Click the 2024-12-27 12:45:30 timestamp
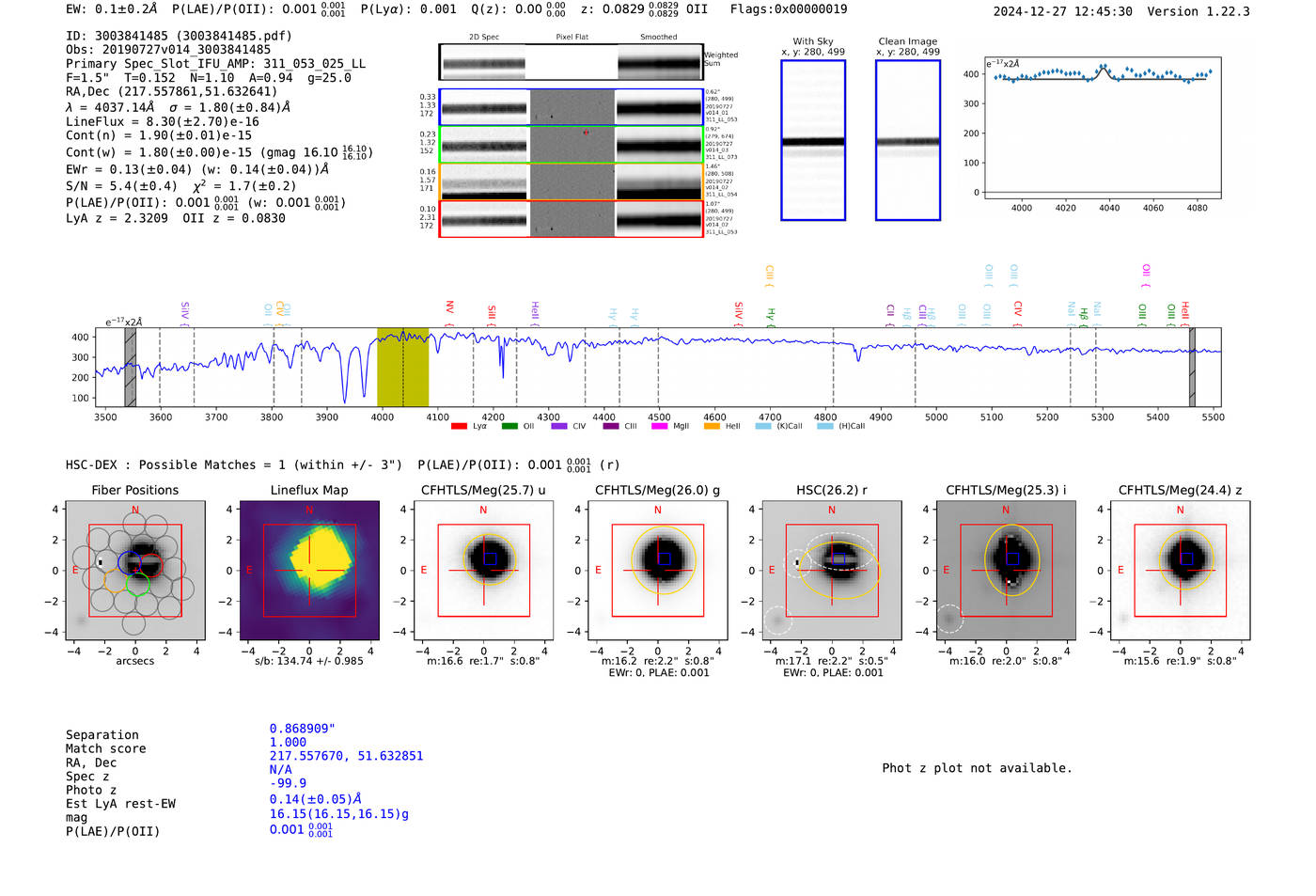Screen dimensions: 1316x896 click(x=1063, y=11)
